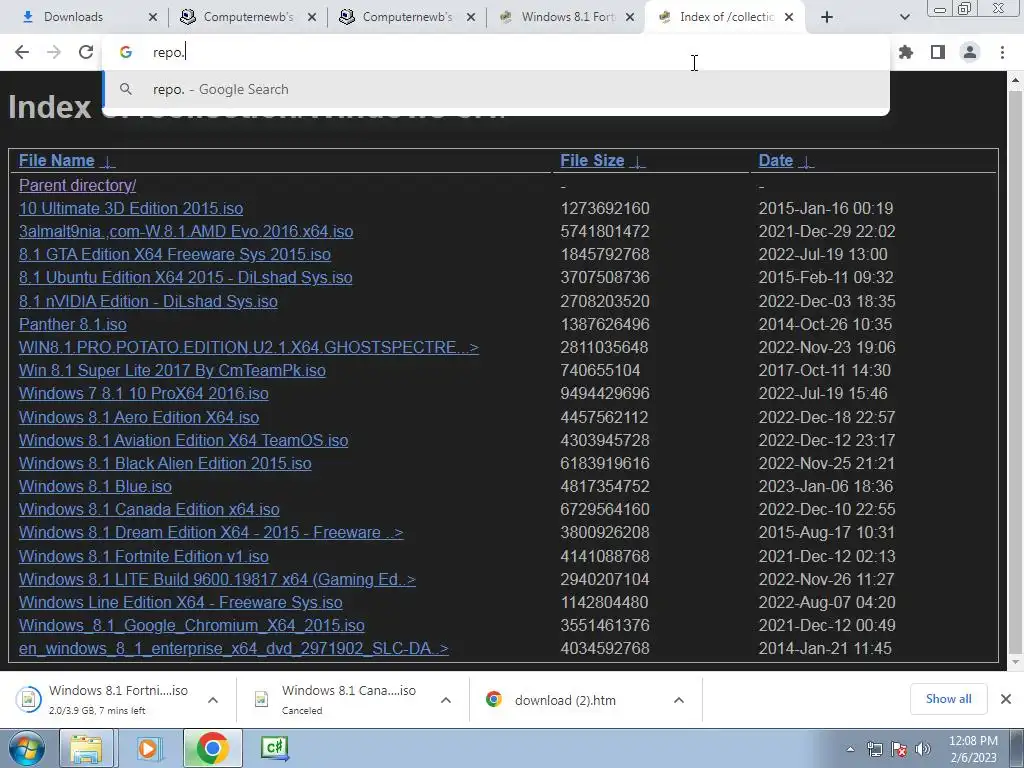The height and width of the screenshot is (768, 1024).
Task: Open 3almalt9nia W.8.1.AMD Evo 2016 iso link
Action: tap(186, 232)
